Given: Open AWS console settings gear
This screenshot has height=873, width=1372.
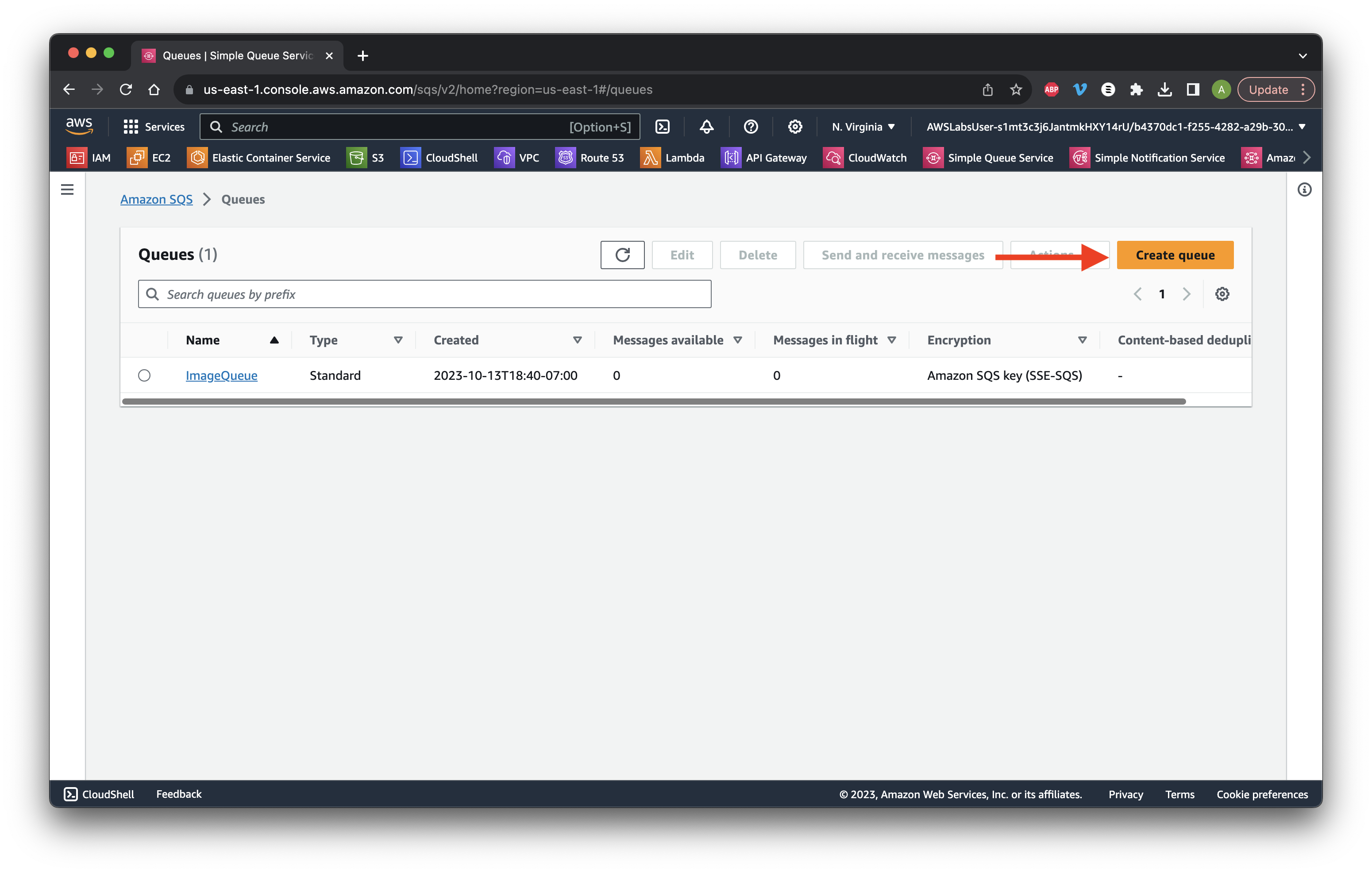Looking at the screenshot, I should 795,127.
